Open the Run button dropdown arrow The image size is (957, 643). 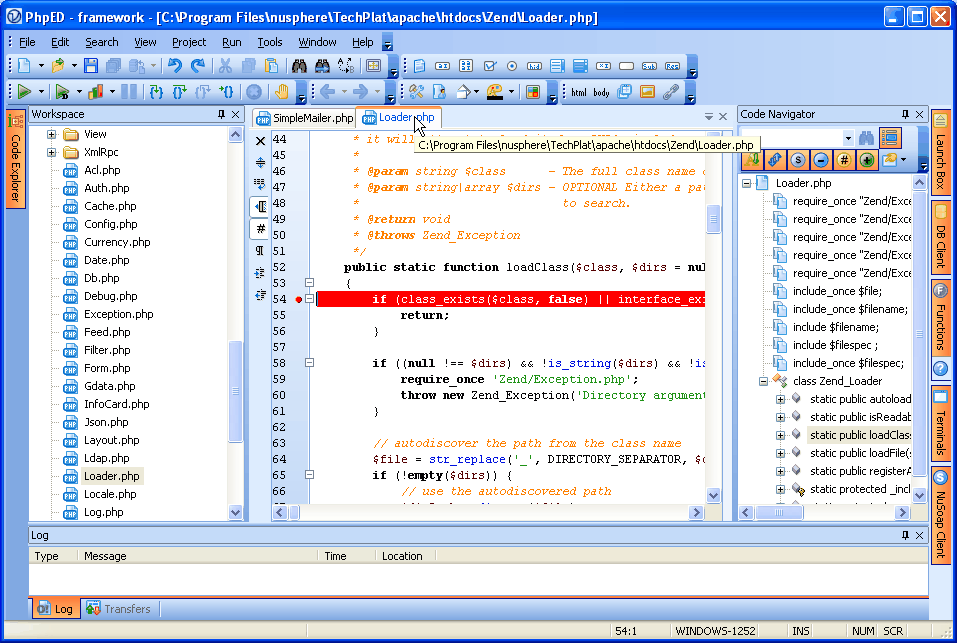pyautogui.click(x=41, y=92)
